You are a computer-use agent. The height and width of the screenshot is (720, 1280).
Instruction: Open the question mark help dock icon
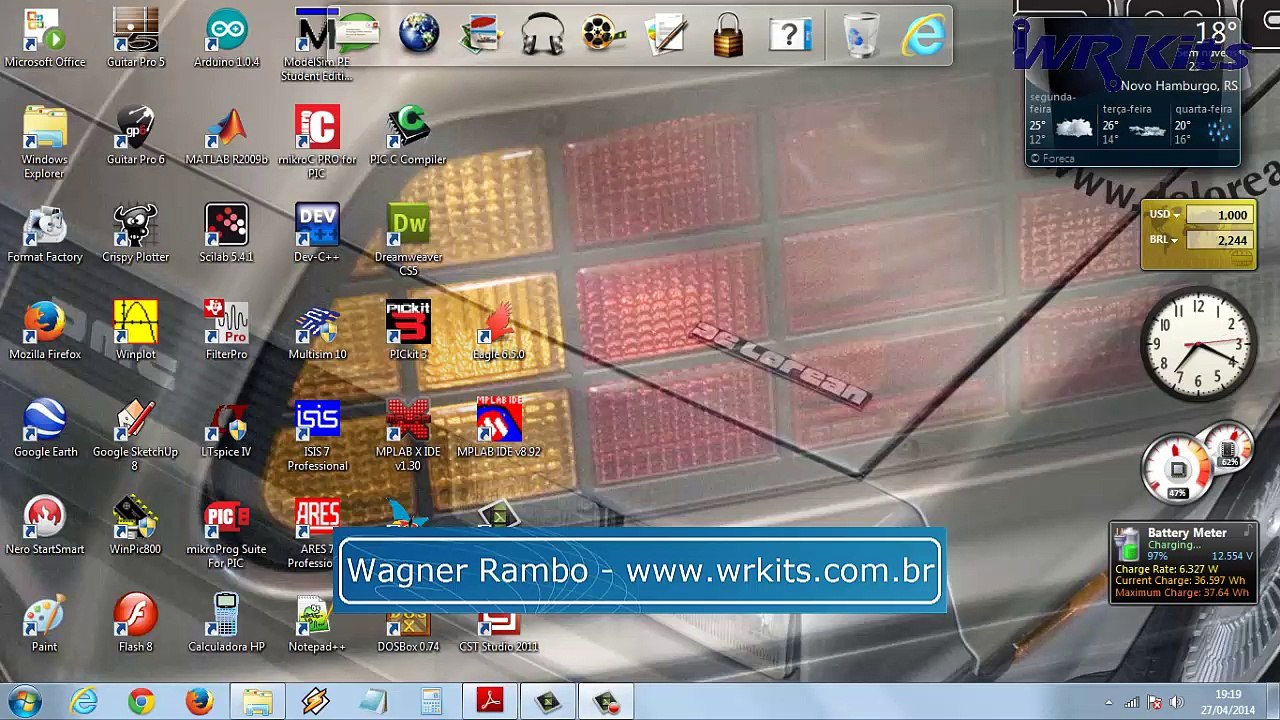pyautogui.click(x=790, y=34)
